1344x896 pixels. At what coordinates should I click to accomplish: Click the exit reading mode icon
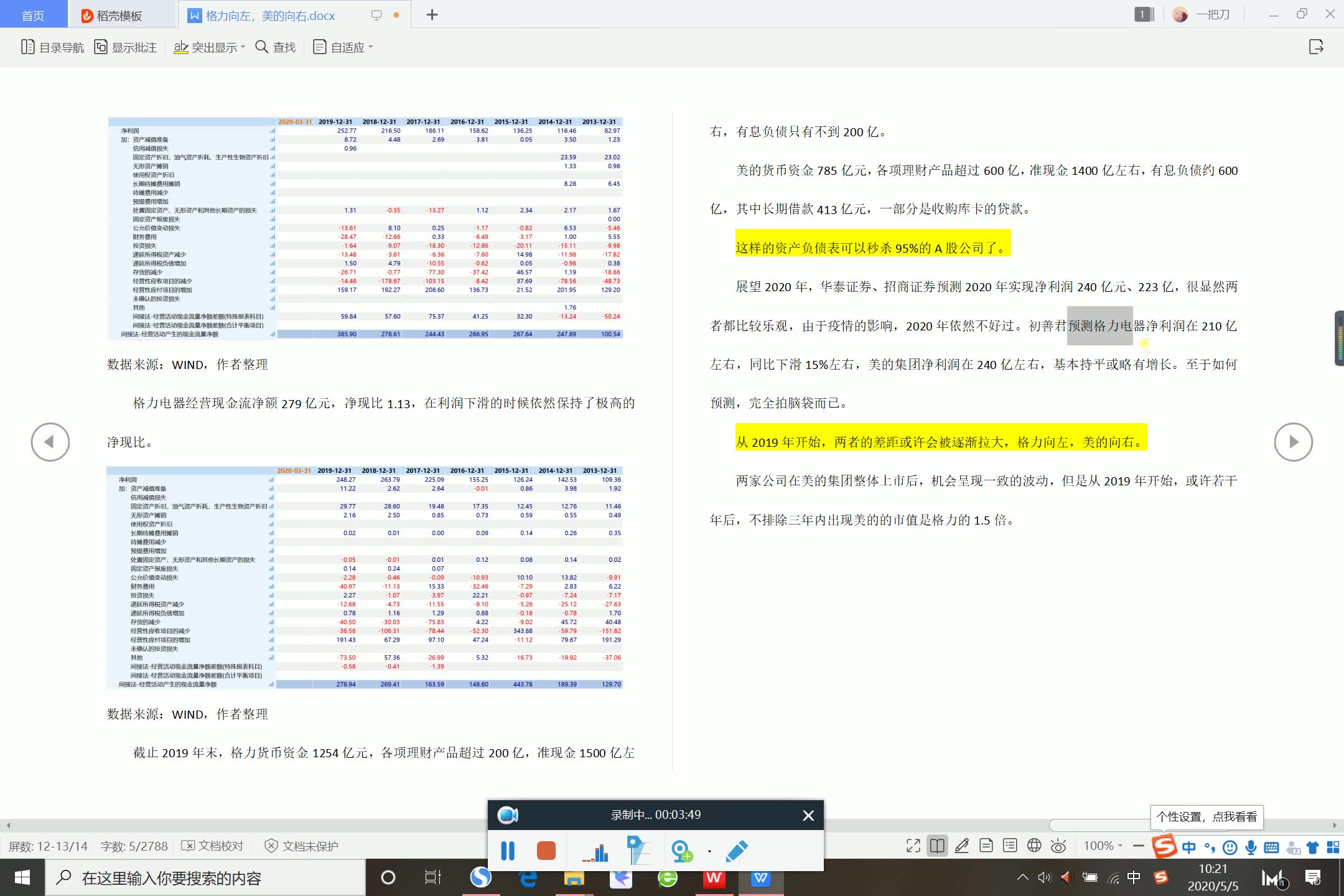(1316, 47)
